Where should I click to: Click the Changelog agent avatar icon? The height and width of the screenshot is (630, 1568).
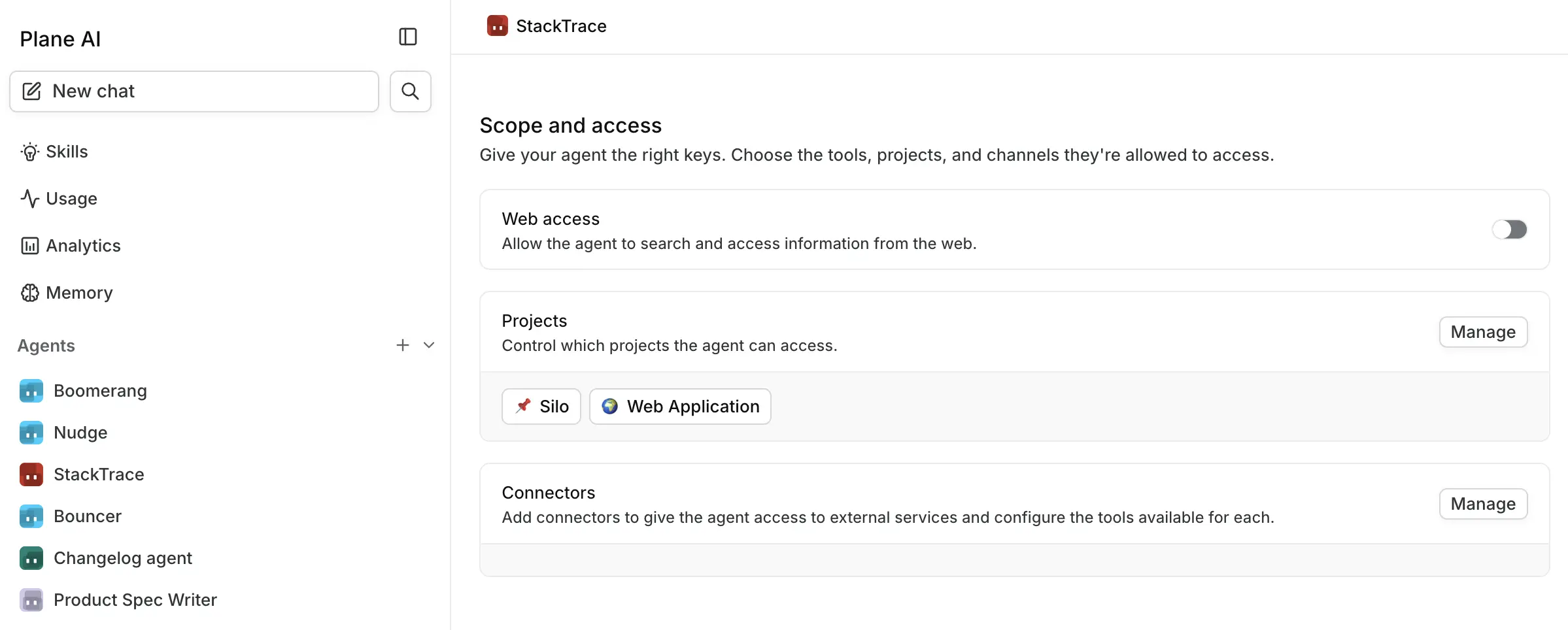point(31,558)
